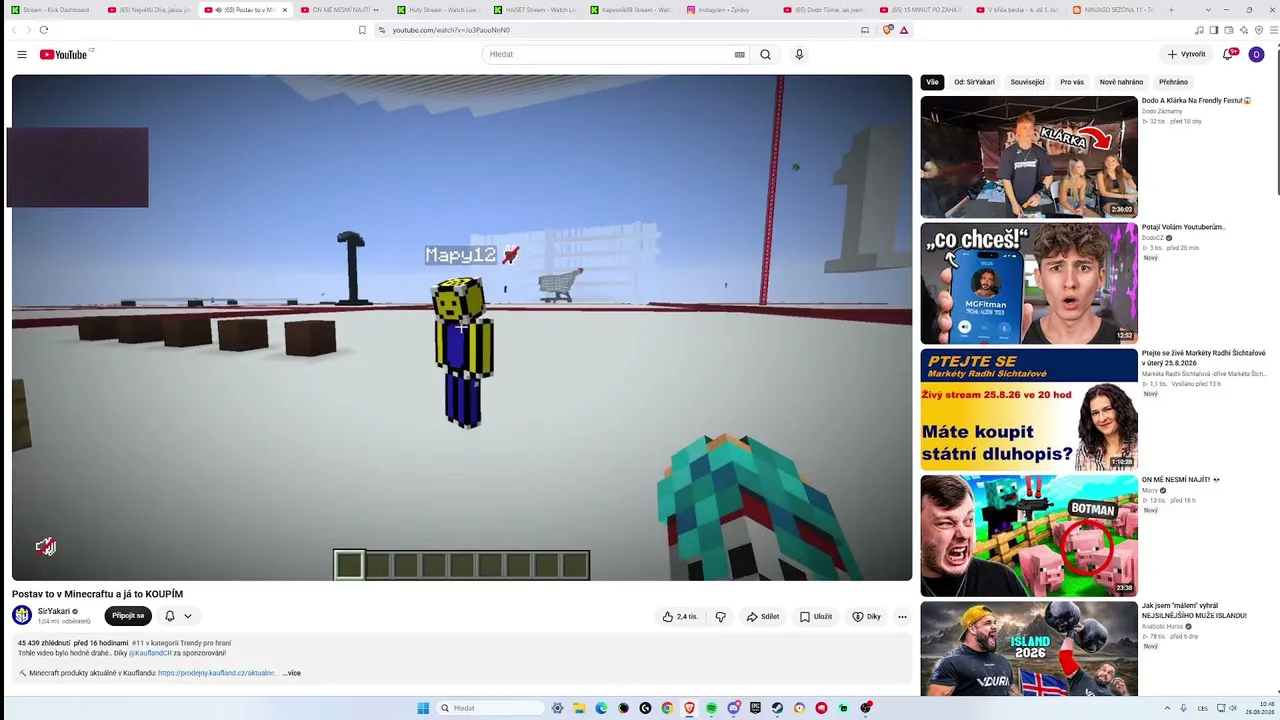The image size is (1280, 720).
Task: Like the video with 2,4 tis. likes
Action: (x=680, y=617)
